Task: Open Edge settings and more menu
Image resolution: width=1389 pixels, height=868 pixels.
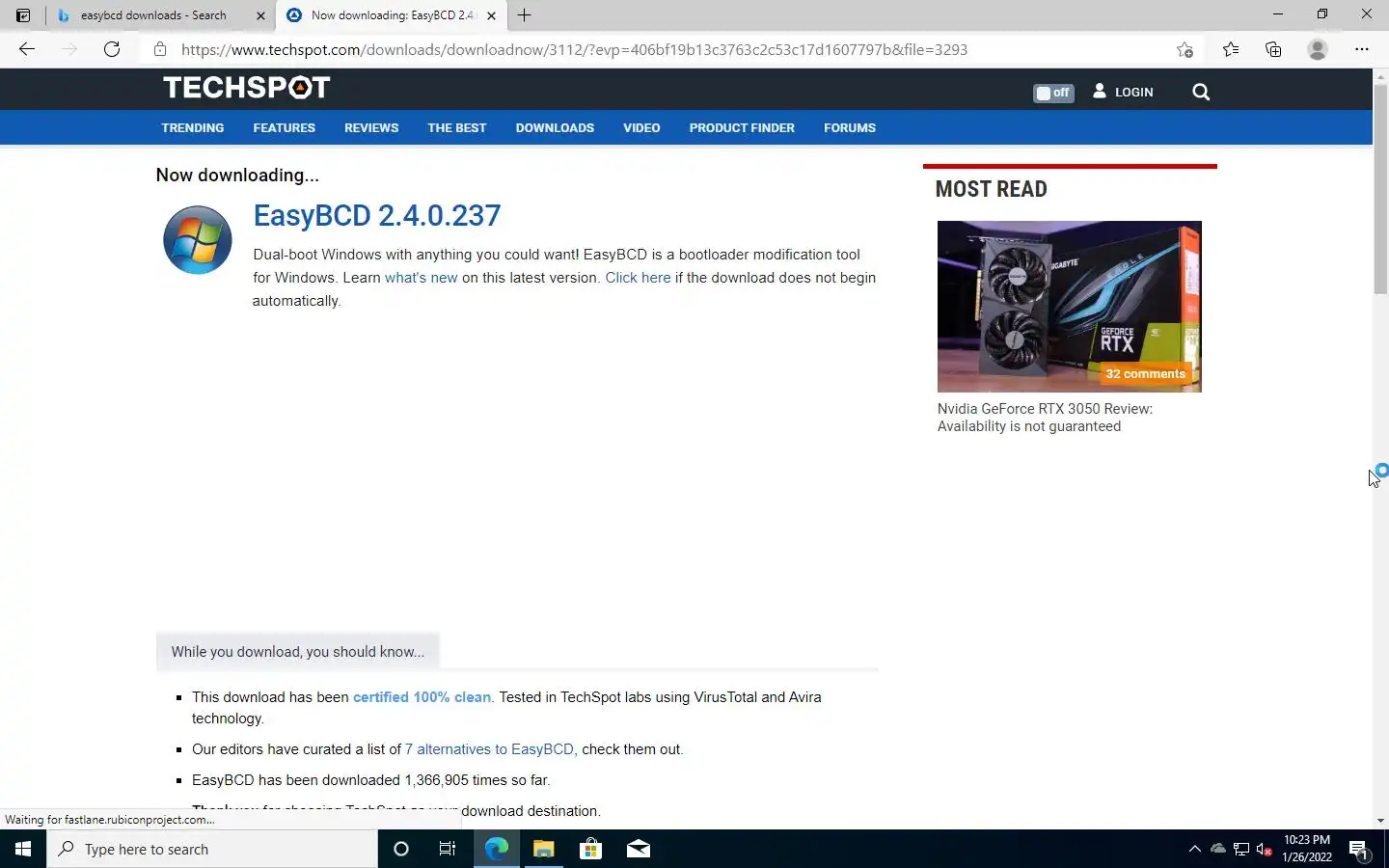Action: 1362,49
